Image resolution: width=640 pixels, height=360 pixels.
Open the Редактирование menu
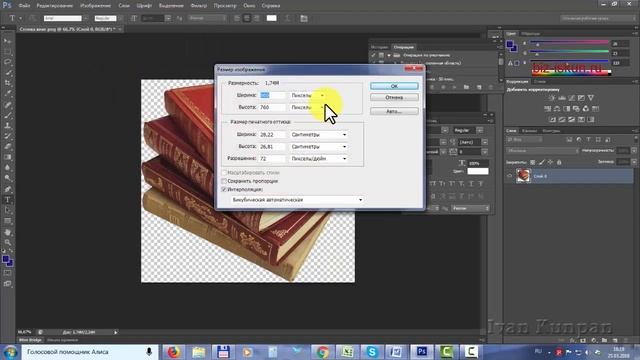(x=55, y=6)
